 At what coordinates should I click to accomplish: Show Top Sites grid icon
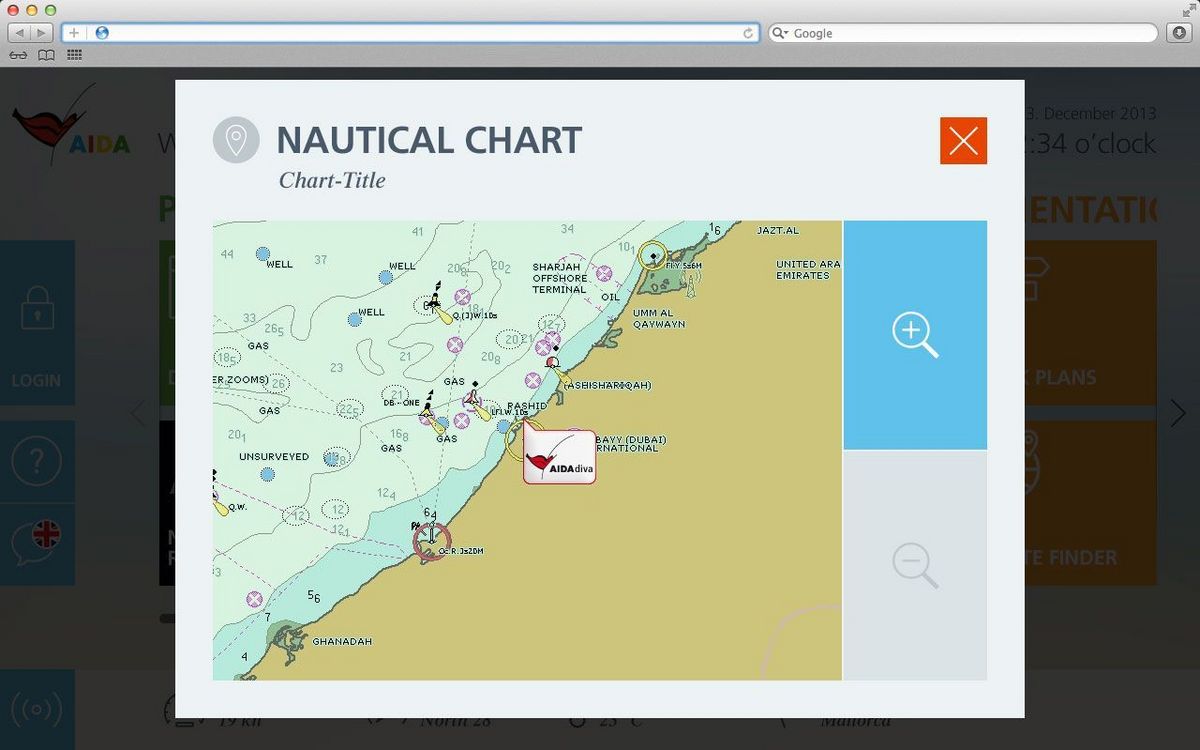[74, 56]
